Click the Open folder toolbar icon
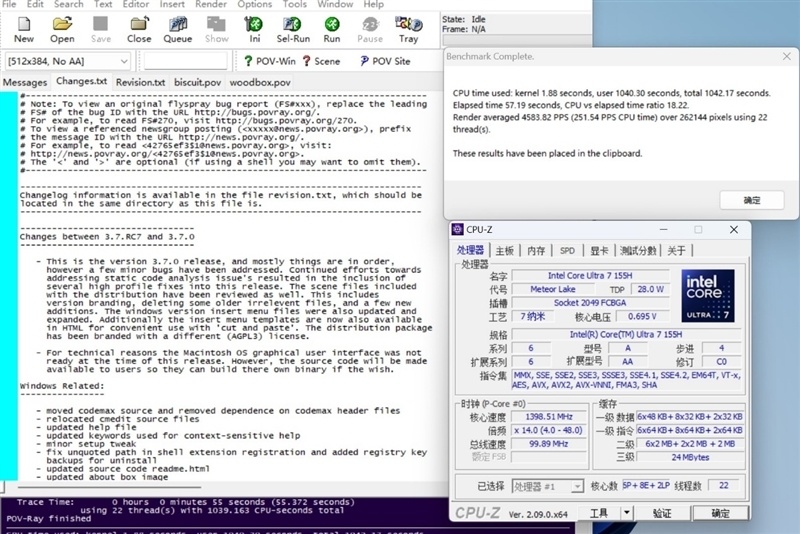800x534 pixels. click(x=62, y=28)
